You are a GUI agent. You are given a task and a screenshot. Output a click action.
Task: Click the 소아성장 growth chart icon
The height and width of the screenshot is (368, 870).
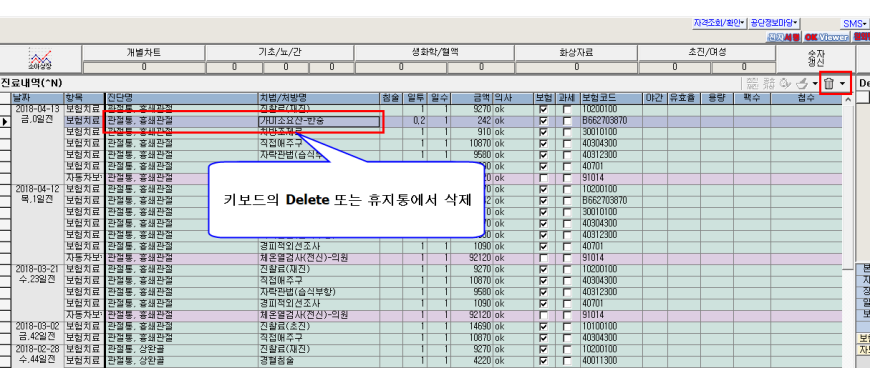(x=41, y=59)
